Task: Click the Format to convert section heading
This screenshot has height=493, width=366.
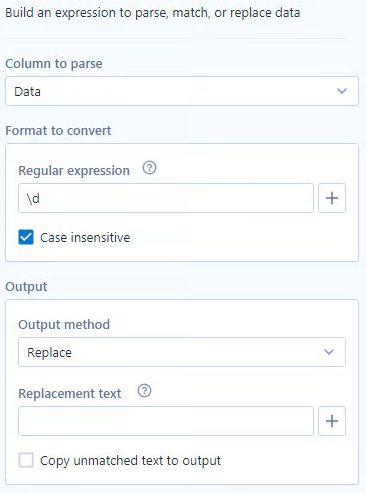Action: click(x=58, y=130)
